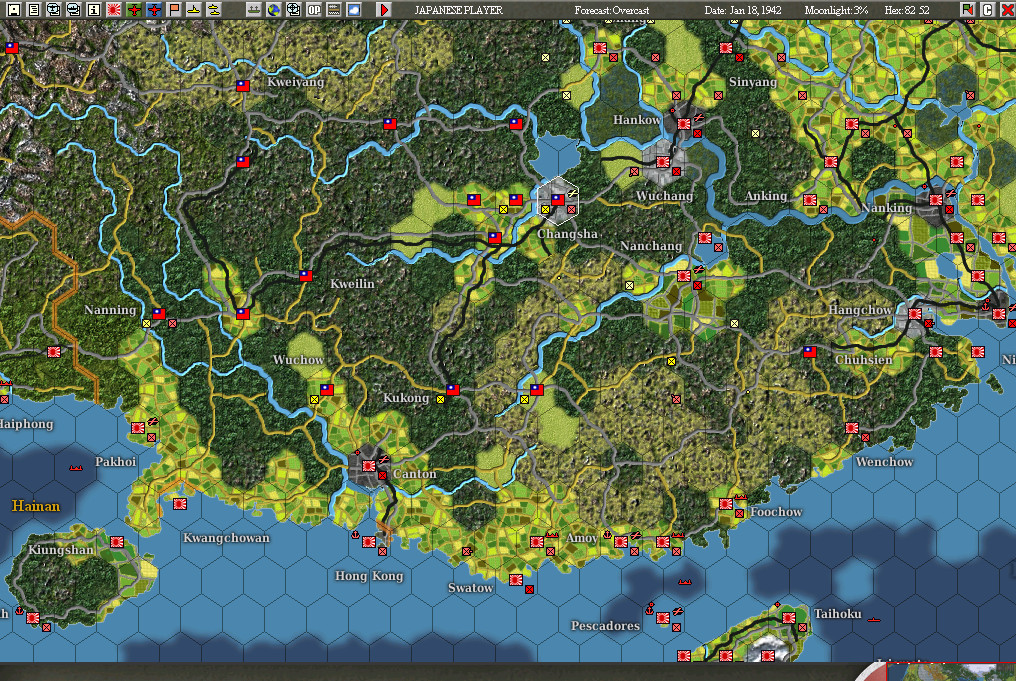The image size is (1016, 681).
Task: Click the 'JAPANESE PLAYER' label
Action: [459, 10]
